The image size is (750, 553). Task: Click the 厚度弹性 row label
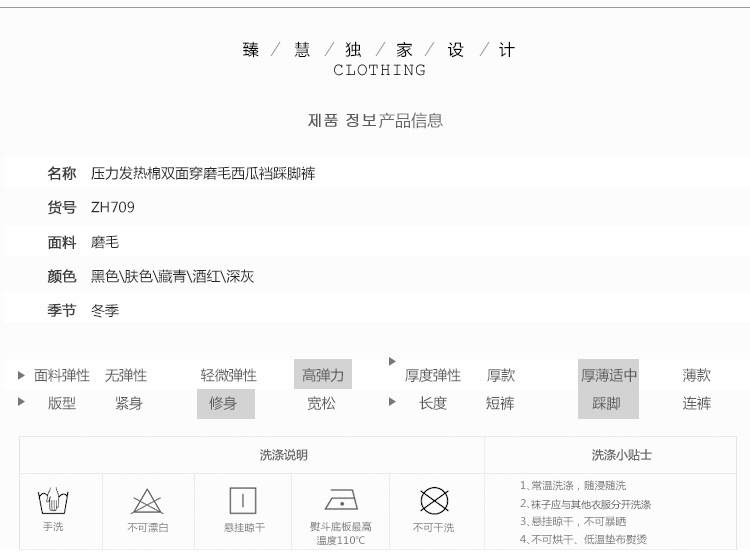click(x=433, y=375)
